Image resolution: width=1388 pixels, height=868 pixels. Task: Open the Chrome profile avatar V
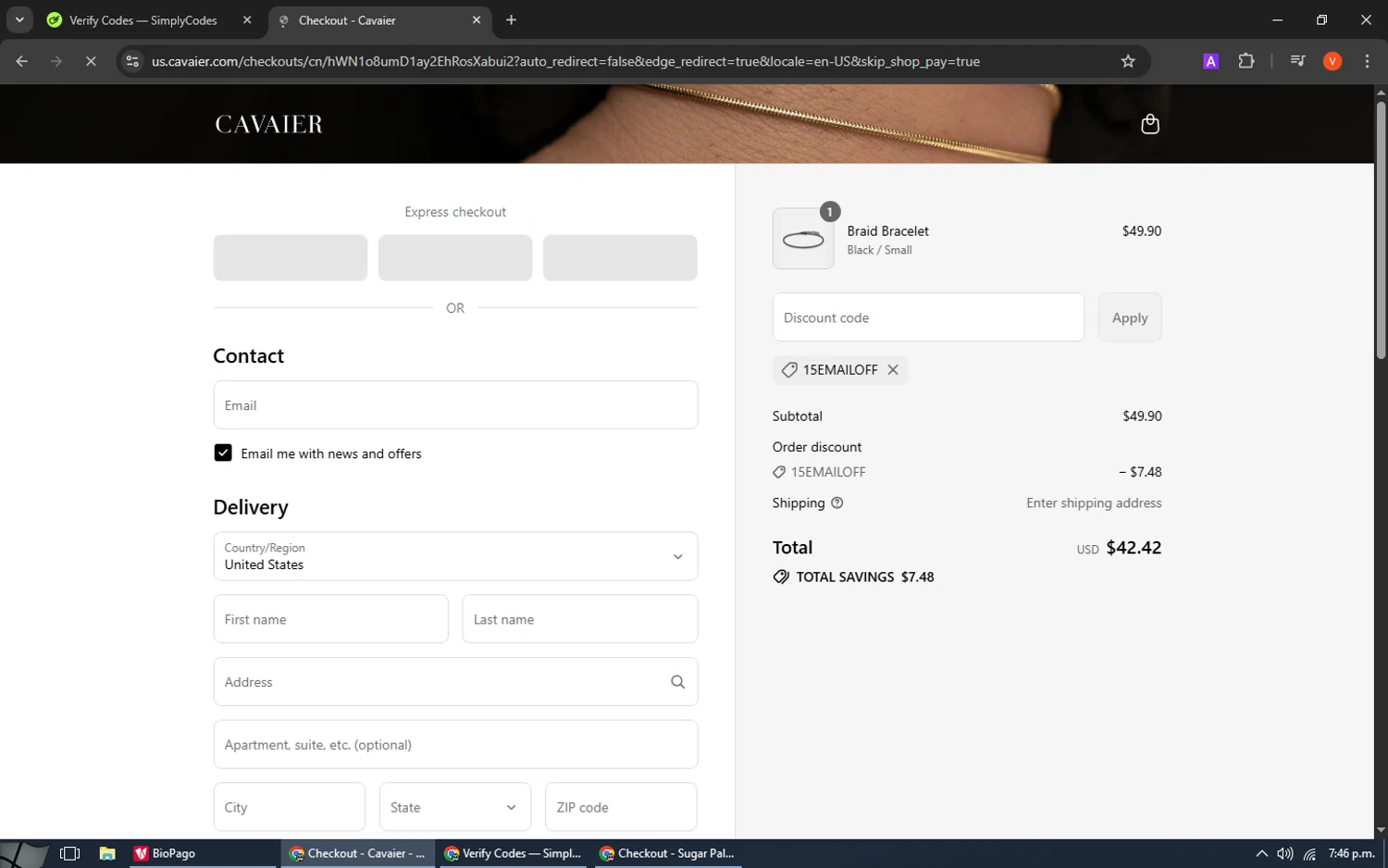click(x=1332, y=61)
